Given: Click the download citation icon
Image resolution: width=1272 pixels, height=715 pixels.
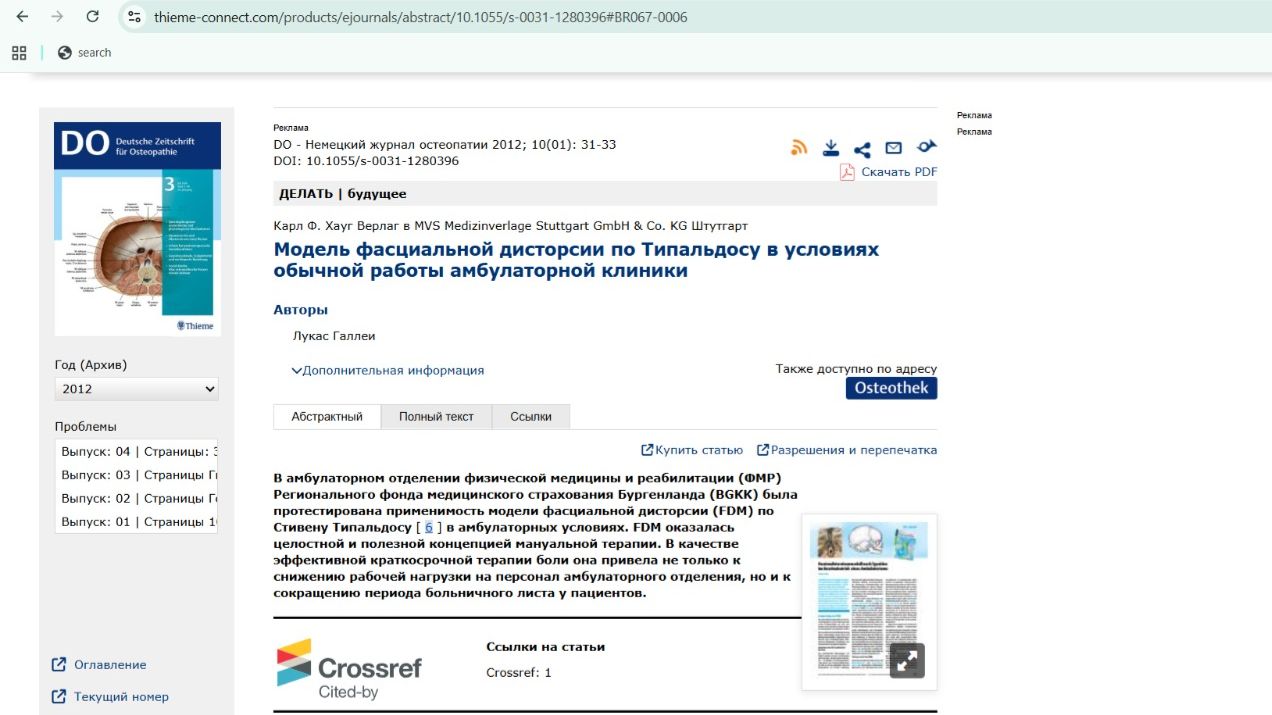Looking at the screenshot, I should [830, 148].
